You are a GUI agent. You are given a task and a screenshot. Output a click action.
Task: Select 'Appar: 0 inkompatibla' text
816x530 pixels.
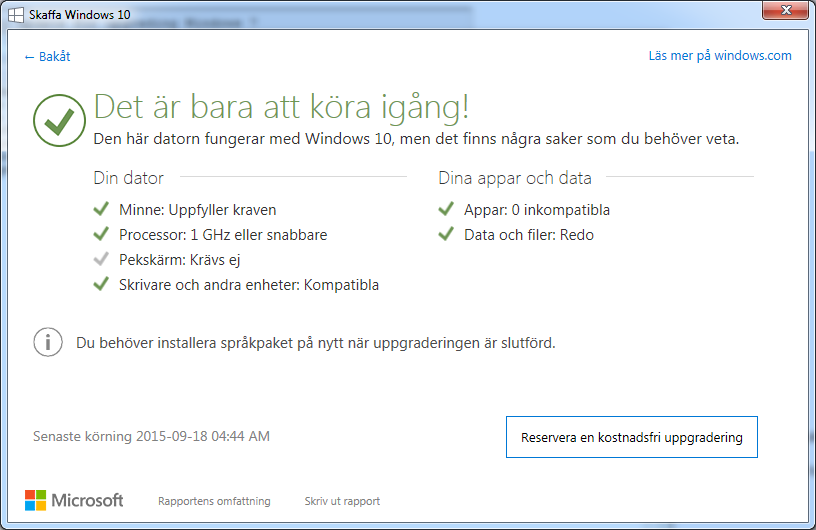(x=537, y=210)
